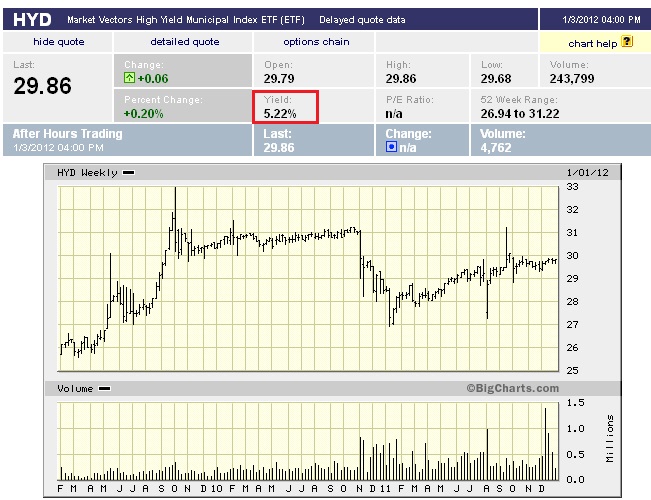Click the large last price 29.86
The image size is (651, 500).
point(42,86)
